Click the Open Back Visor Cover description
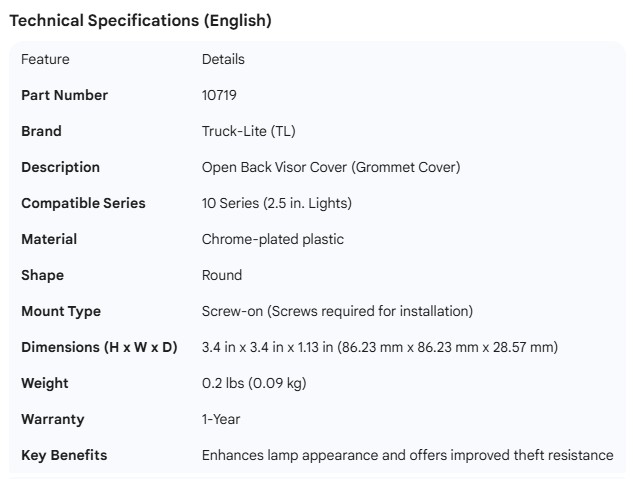Screen dimensions: 633x479 coord(331,167)
